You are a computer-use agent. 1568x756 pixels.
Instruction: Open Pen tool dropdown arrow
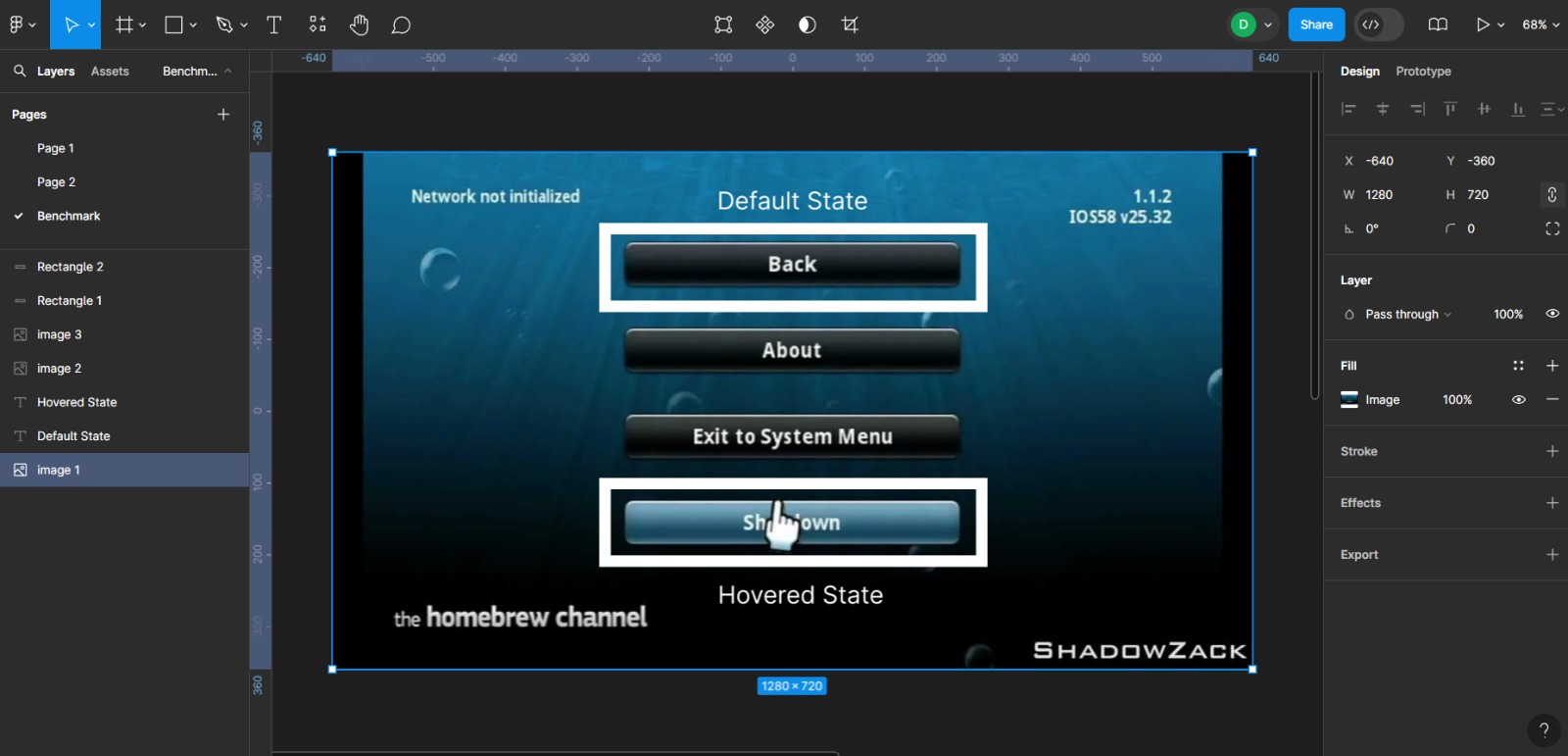(x=243, y=25)
